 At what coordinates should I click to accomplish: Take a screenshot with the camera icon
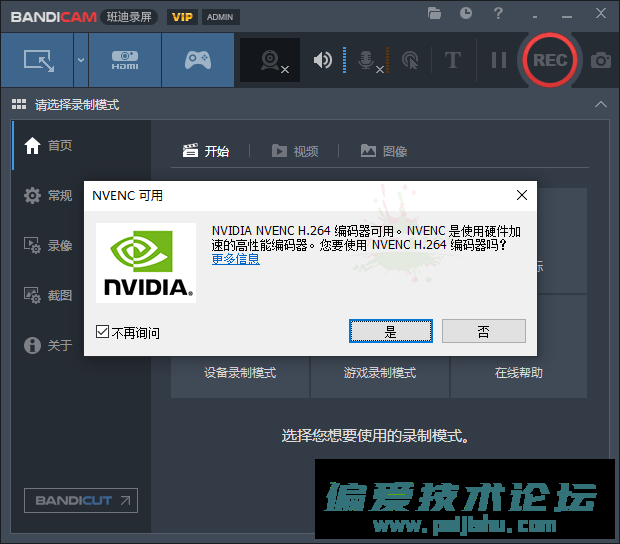coord(600,60)
